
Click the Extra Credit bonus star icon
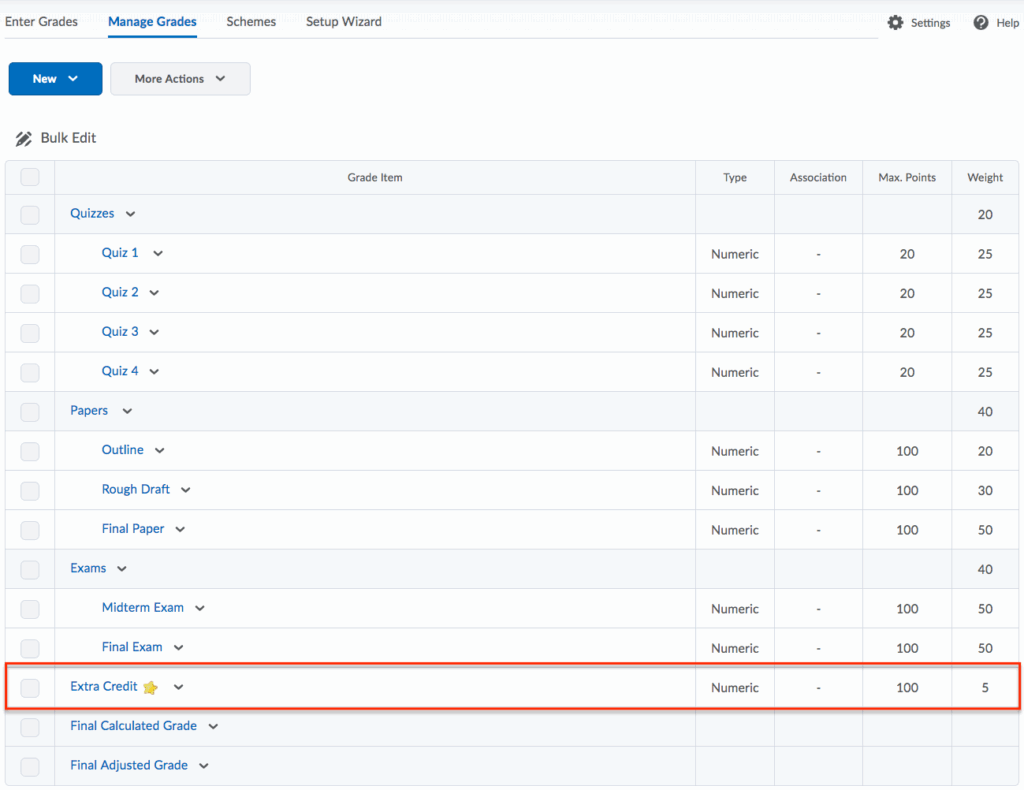[151, 688]
